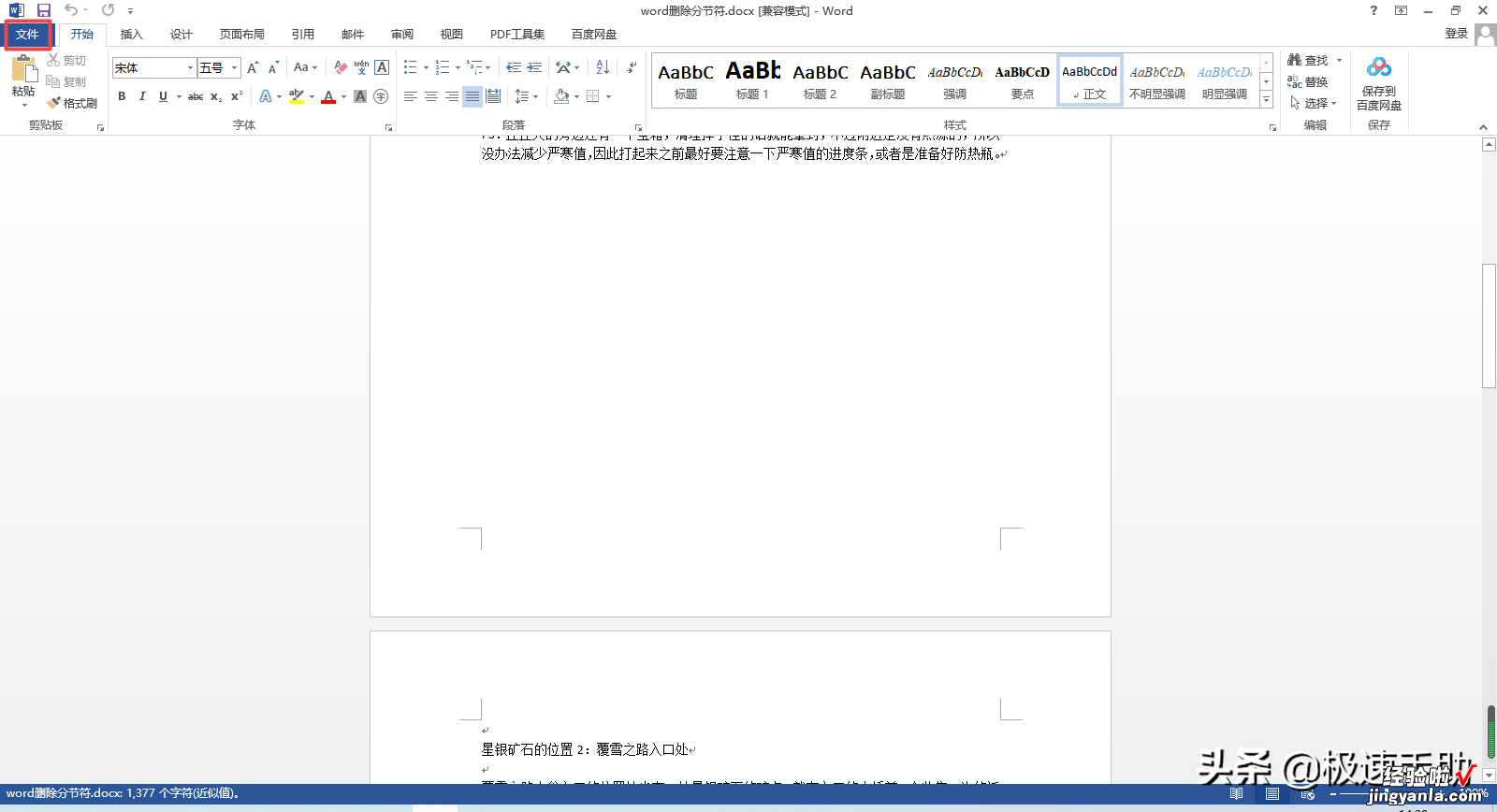Apply numbered list

click(443, 67)
